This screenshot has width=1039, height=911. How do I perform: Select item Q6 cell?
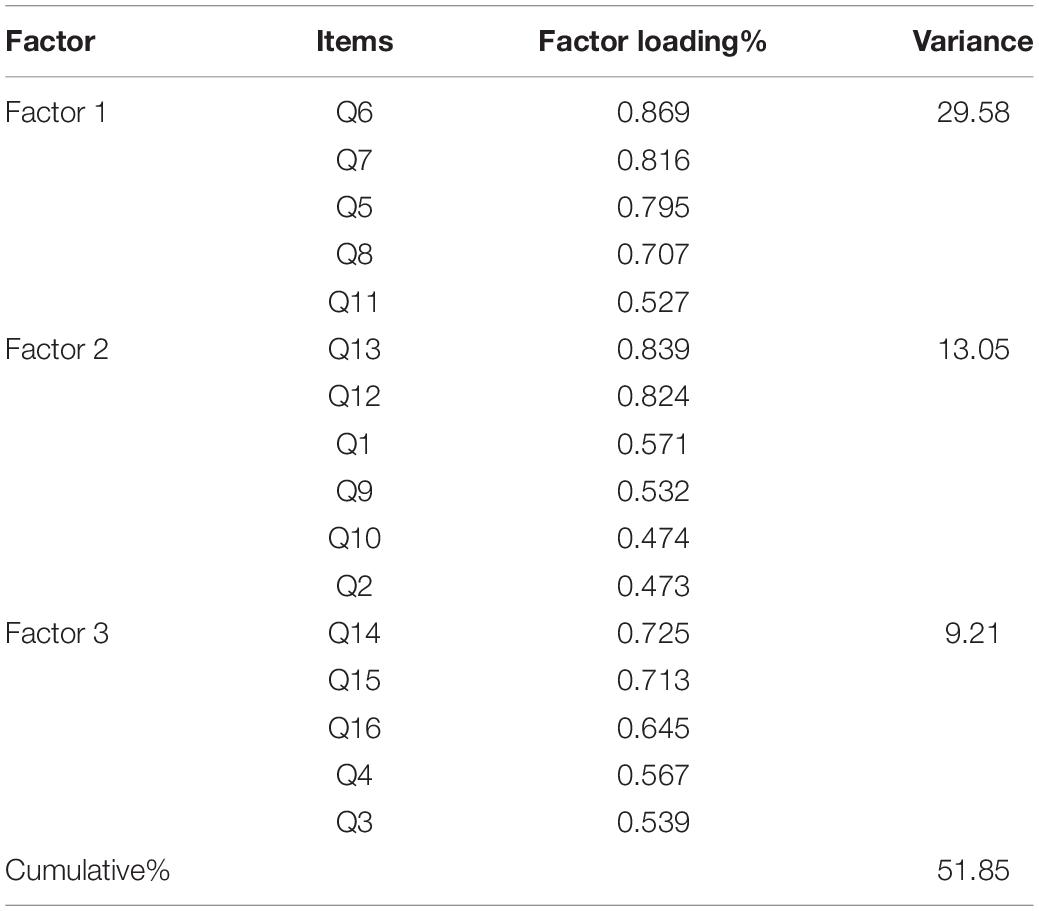[x=355, y=113]
